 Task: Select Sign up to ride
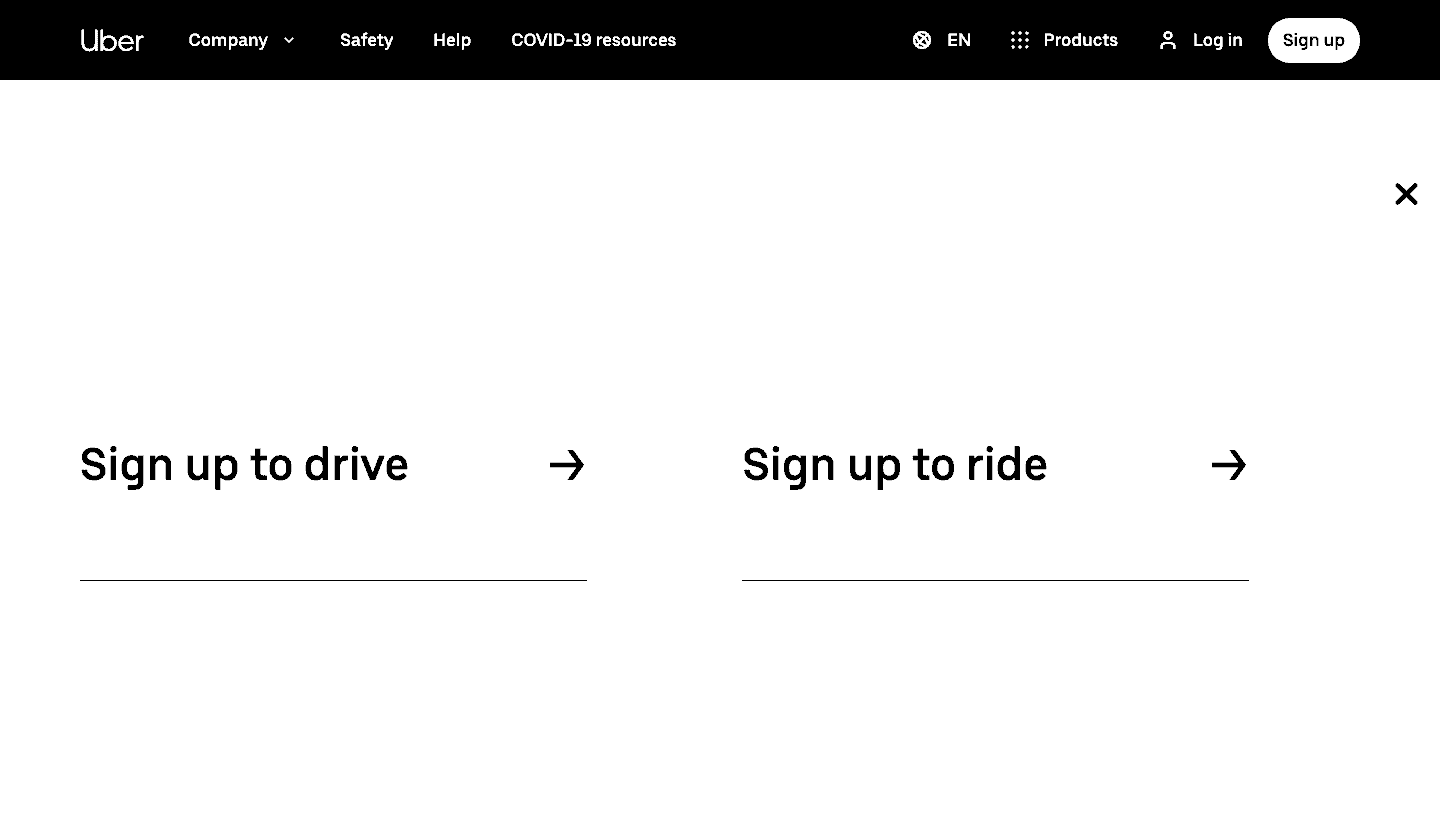coord(894,465)
